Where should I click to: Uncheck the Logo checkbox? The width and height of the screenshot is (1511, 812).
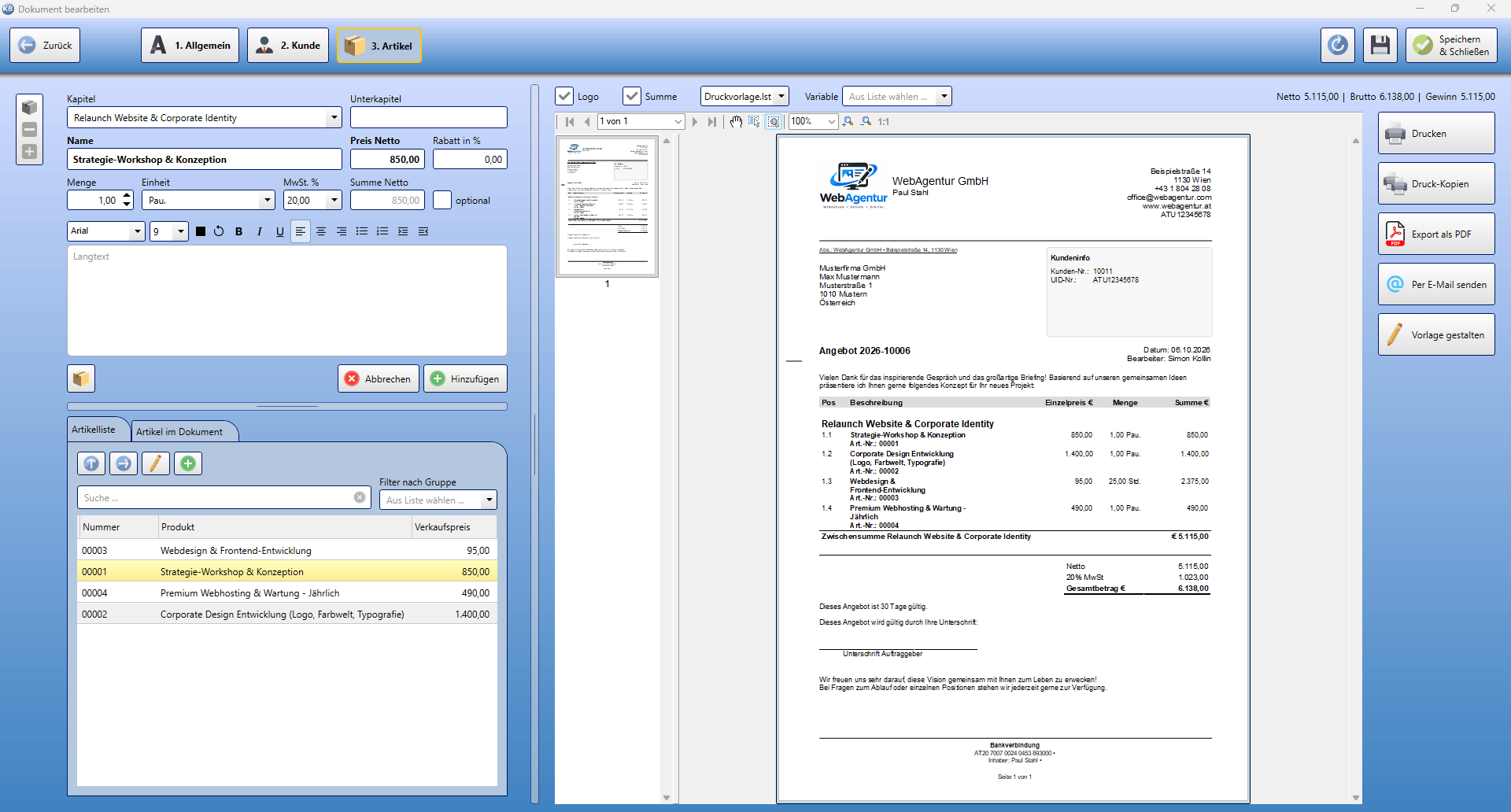564,96
